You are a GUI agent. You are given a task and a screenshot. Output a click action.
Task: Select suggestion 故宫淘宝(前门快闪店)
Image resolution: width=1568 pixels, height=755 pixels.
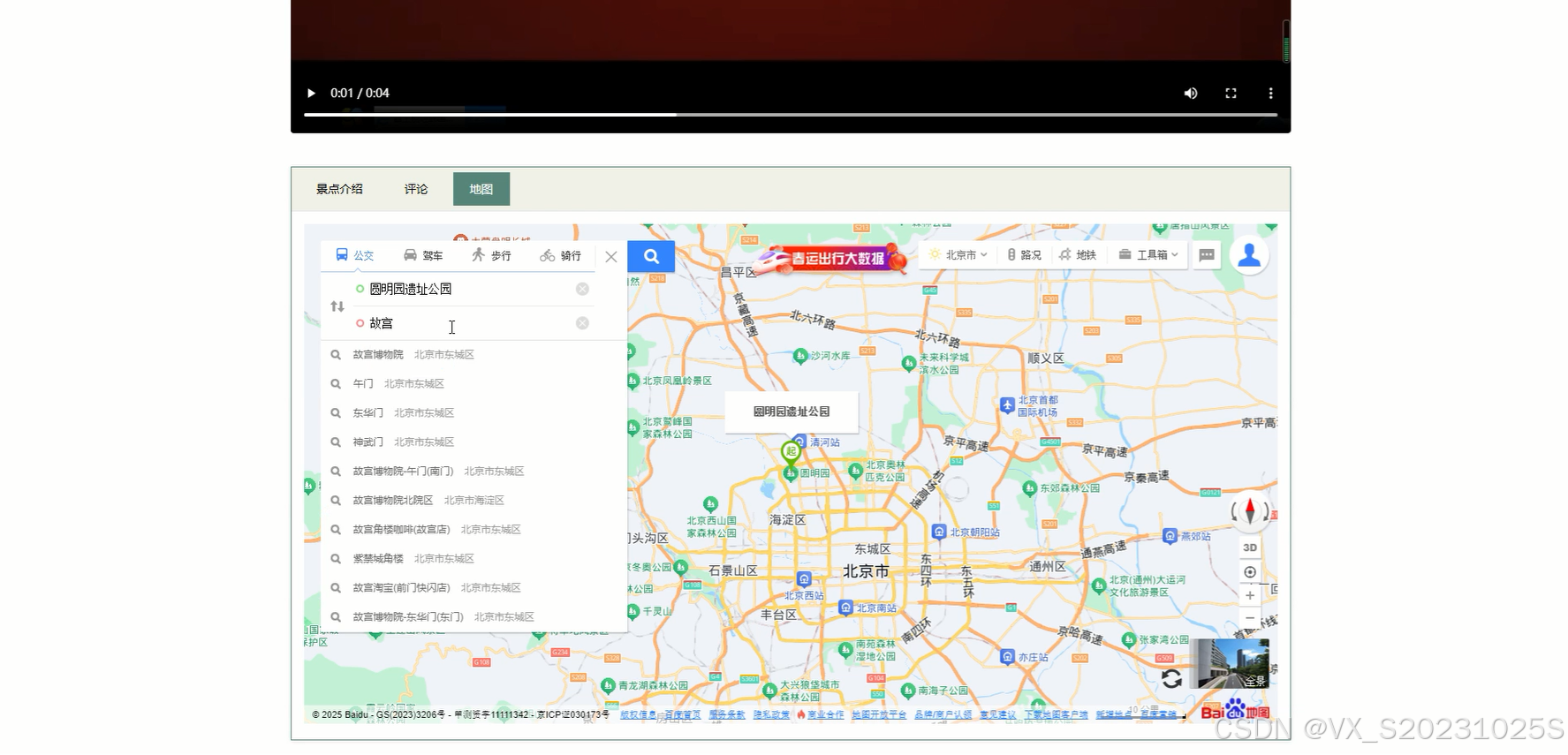(x=473, y=587)
